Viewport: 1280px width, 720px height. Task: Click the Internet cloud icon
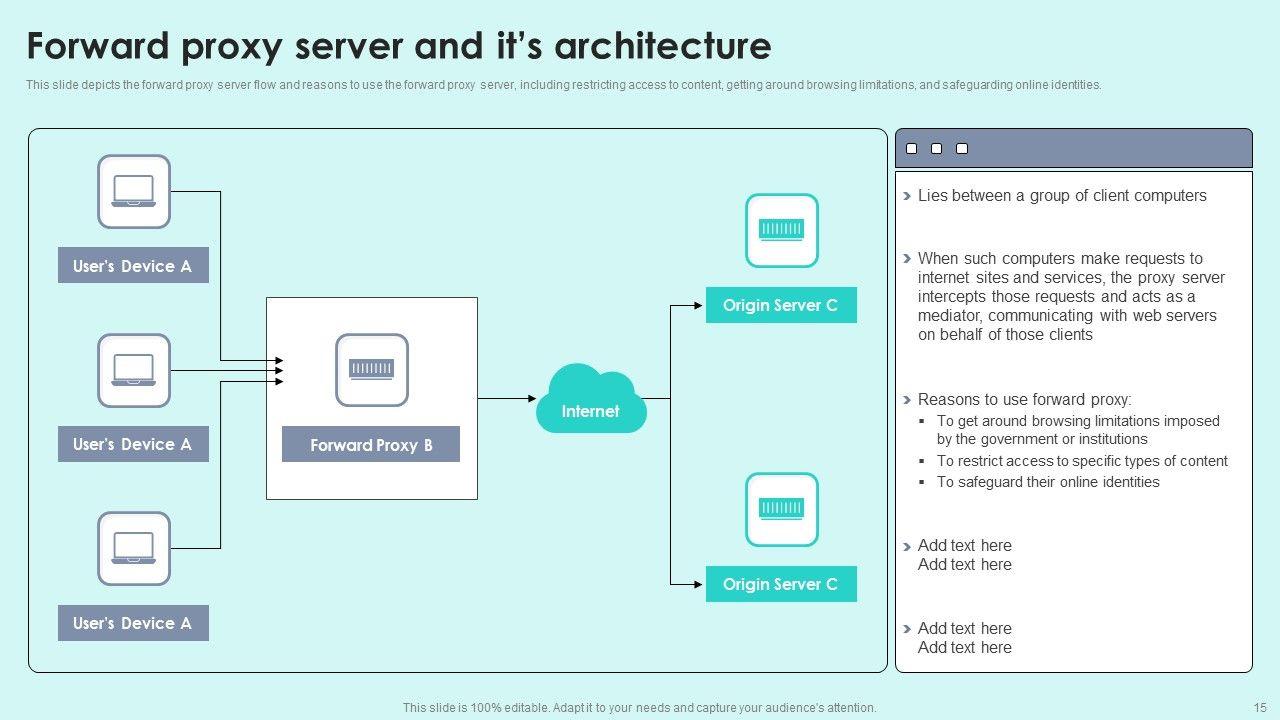[591, 400]
